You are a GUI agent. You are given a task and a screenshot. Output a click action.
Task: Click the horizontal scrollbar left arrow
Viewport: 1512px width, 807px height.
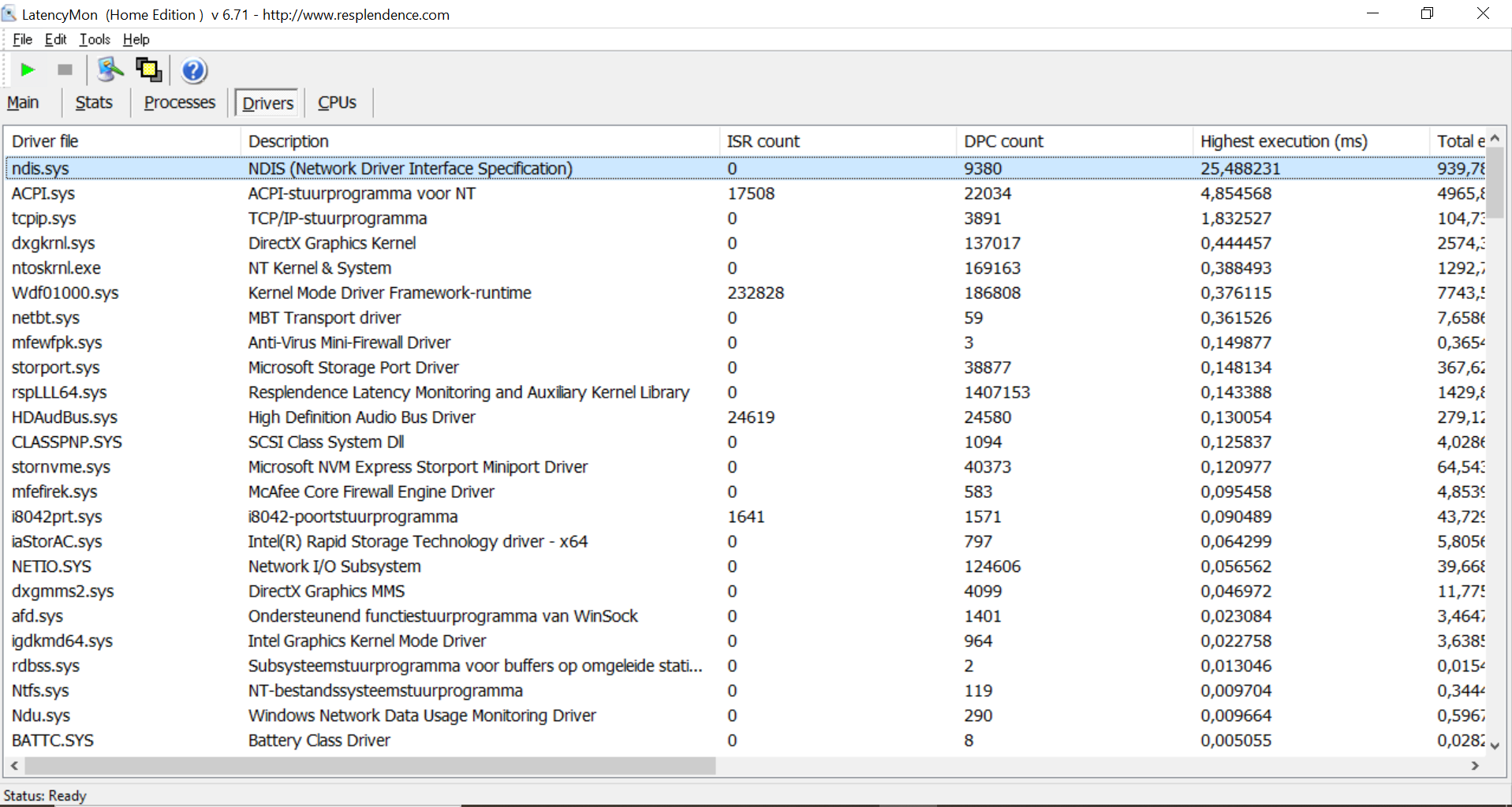(14, 765)
